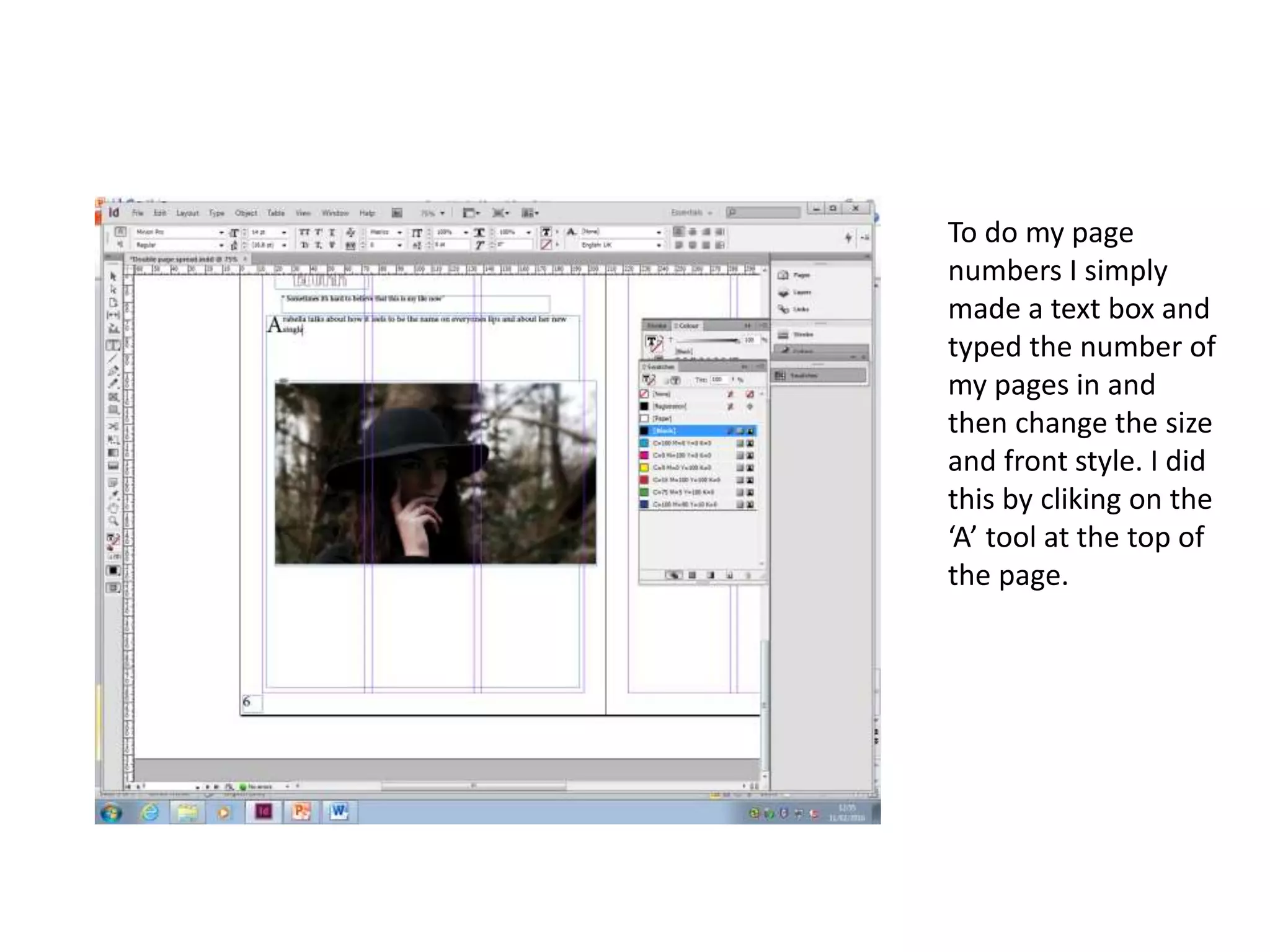Select the Gap tool
The width and height of the screenshot is (1270, 952).
[113, 315]
